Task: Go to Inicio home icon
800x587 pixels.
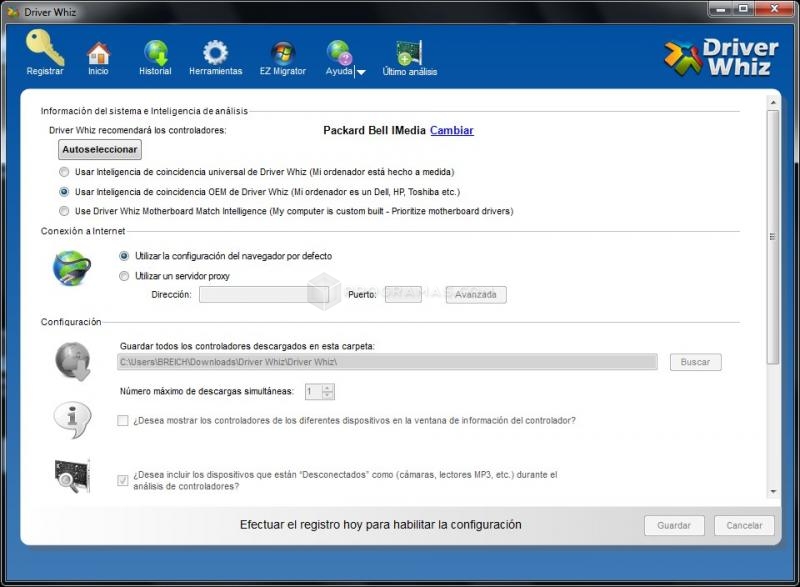Action: [98, 53]
